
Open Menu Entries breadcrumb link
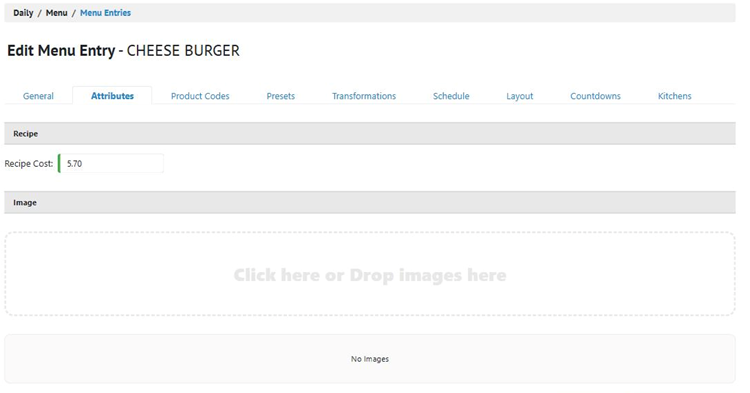(x=105, y=13)
